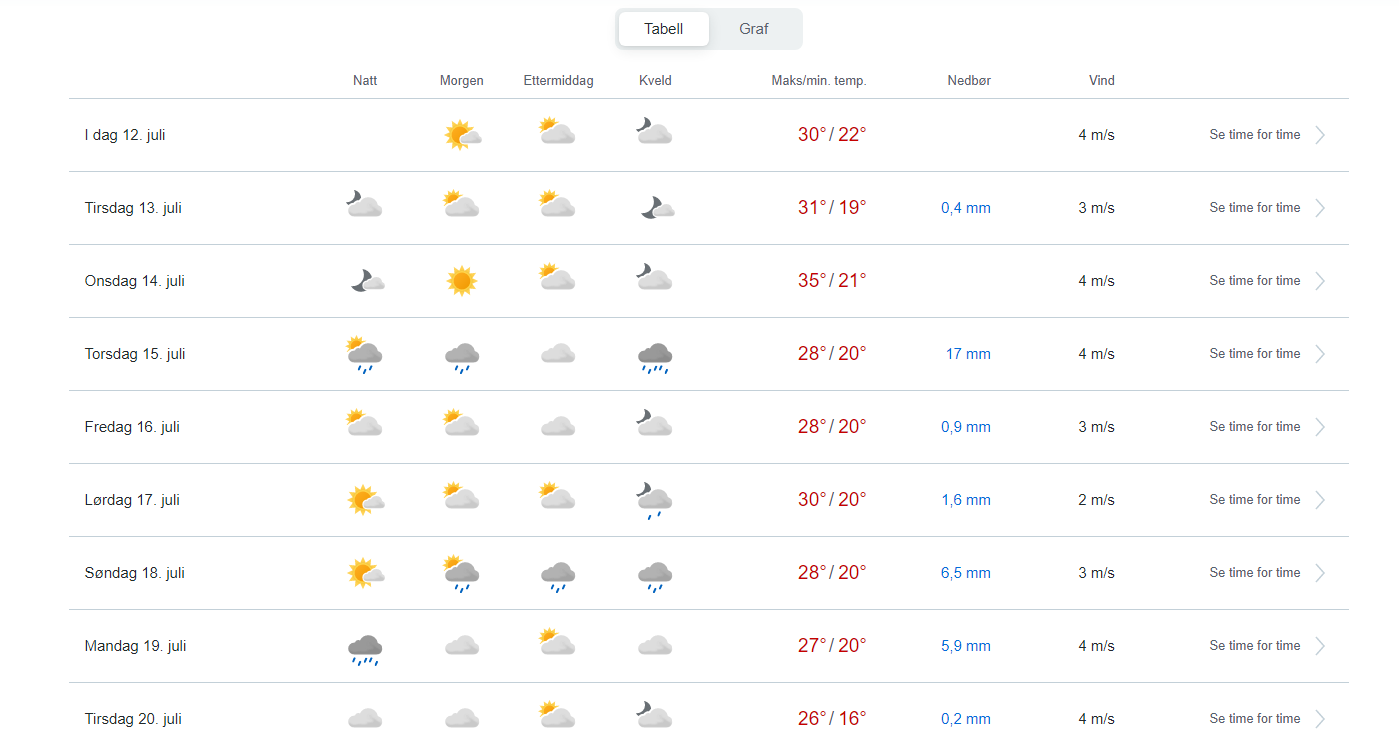
Task: Click the heavy rain evening icon for Torsdag 15. juli
Action: tap(655, 356)
